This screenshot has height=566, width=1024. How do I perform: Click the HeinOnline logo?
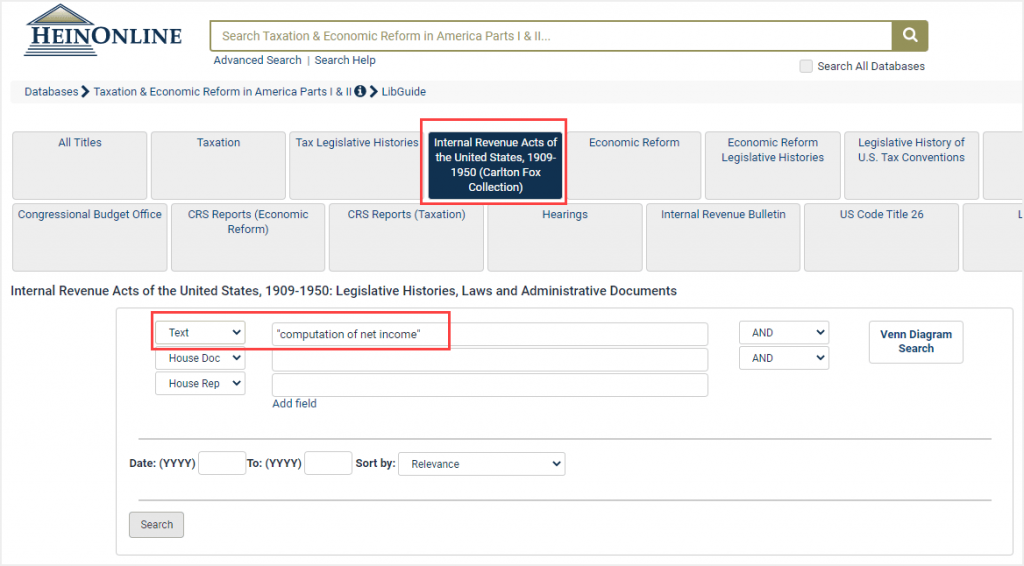pyautogui.click(x=103, y=31)
